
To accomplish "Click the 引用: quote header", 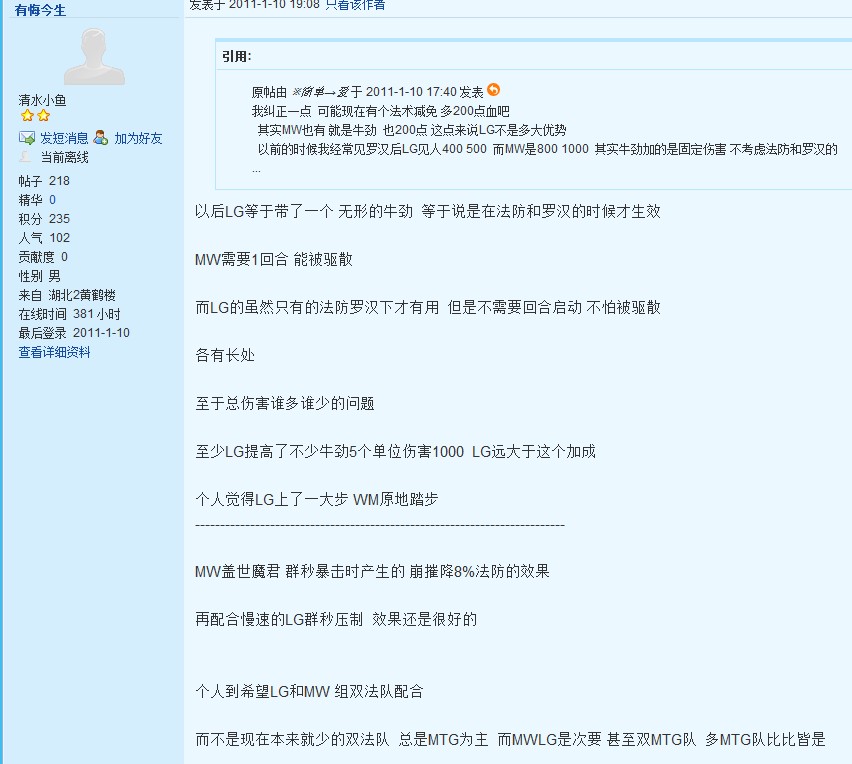I will pos(237,57).
